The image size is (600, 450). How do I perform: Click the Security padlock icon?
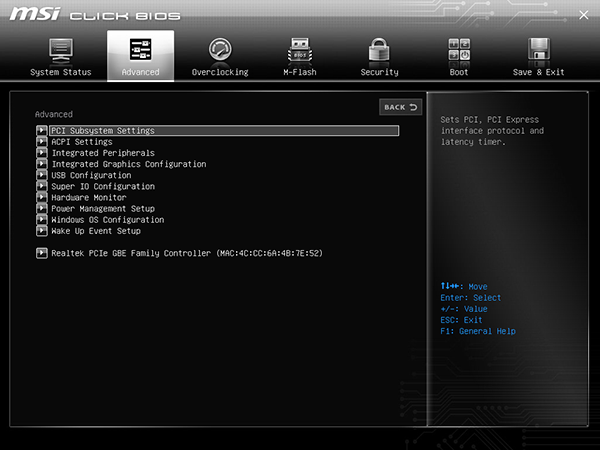[x=379, y=50]
